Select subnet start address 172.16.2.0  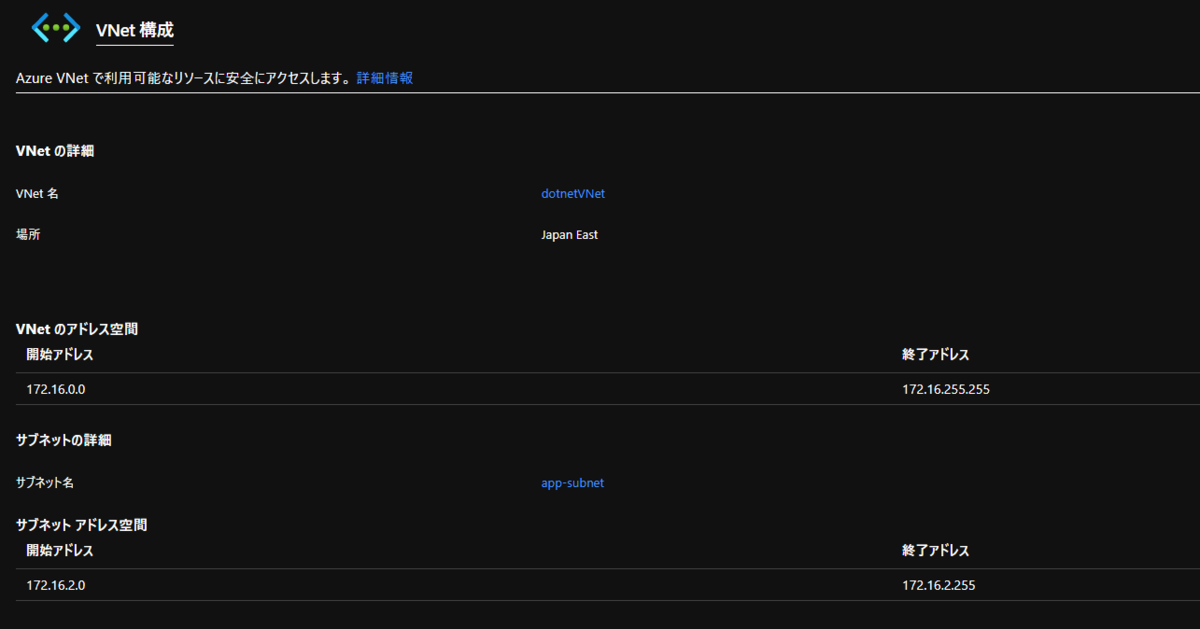[x=57, y=585]
